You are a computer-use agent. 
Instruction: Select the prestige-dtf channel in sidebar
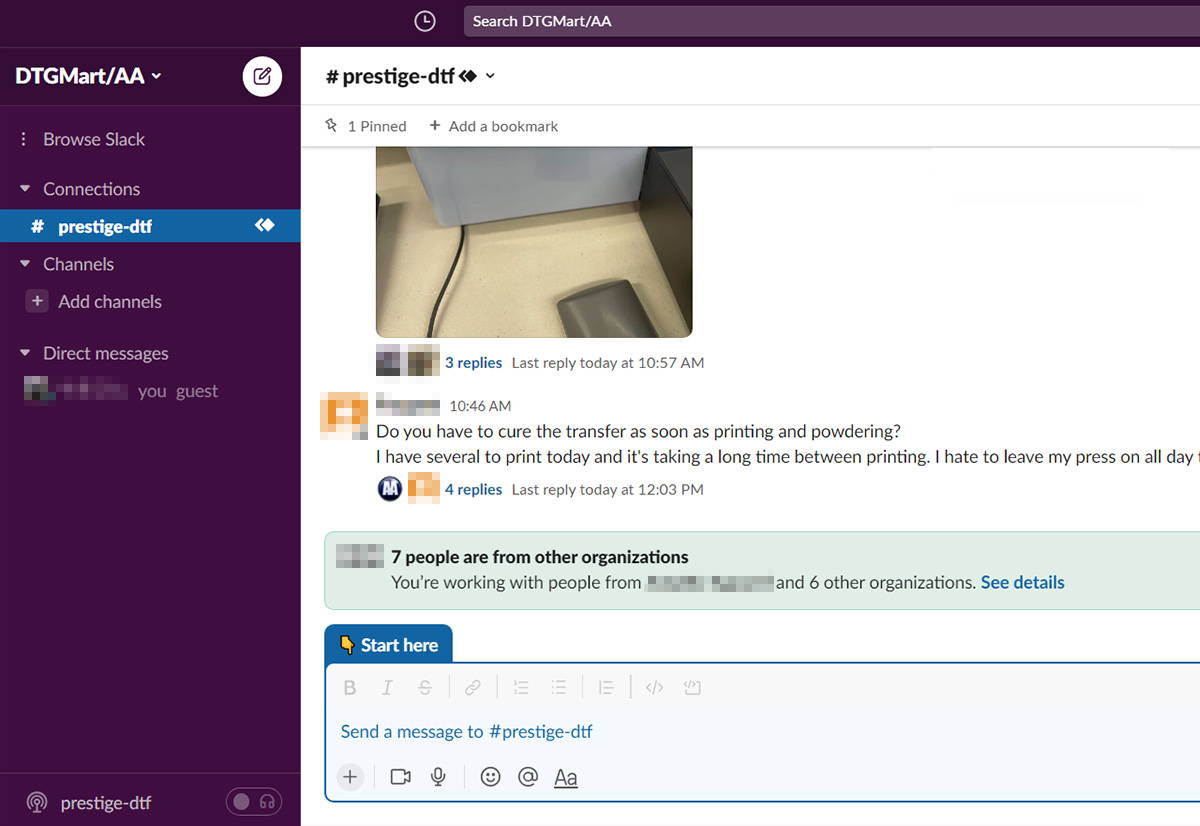click(150, 226)
